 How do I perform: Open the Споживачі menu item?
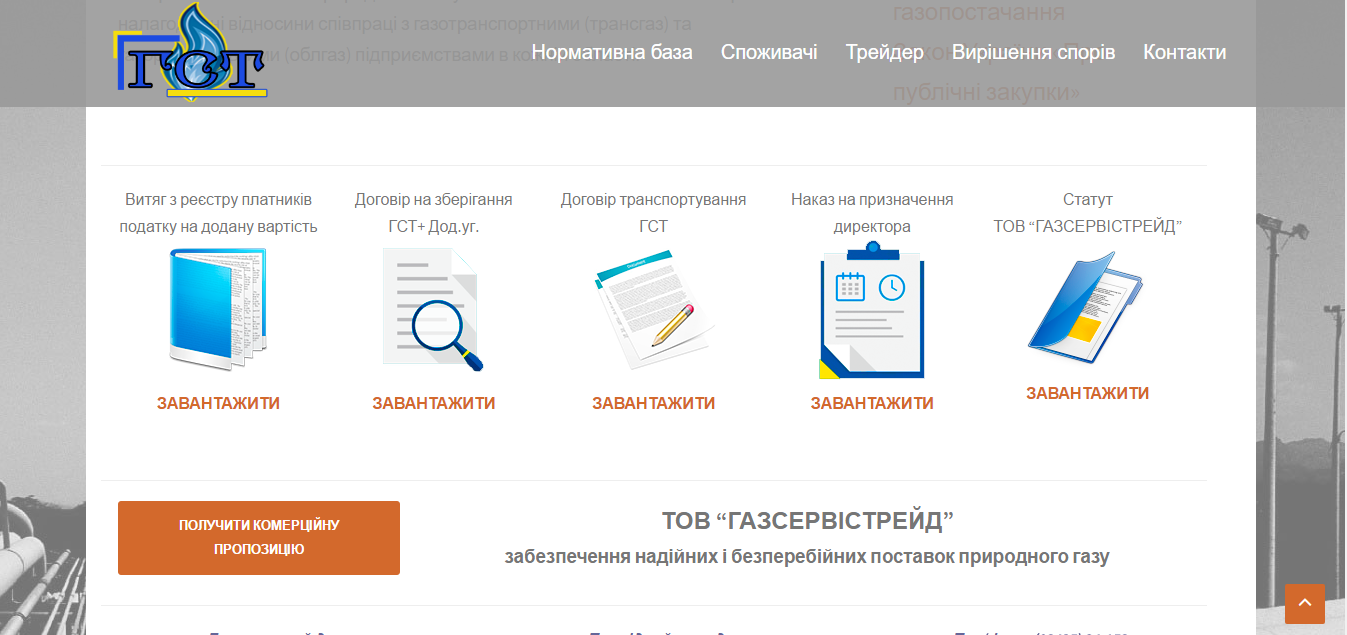coord(769,52)
